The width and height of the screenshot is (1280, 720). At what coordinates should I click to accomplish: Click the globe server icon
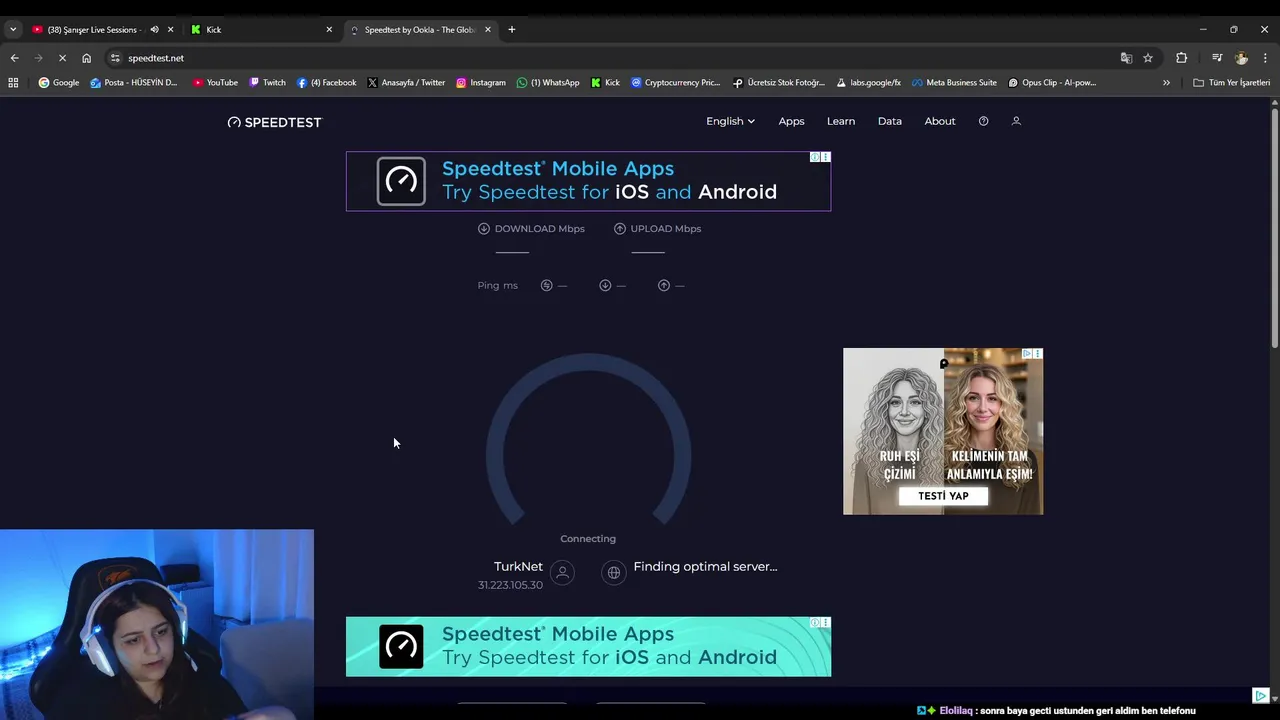[614, 572]
